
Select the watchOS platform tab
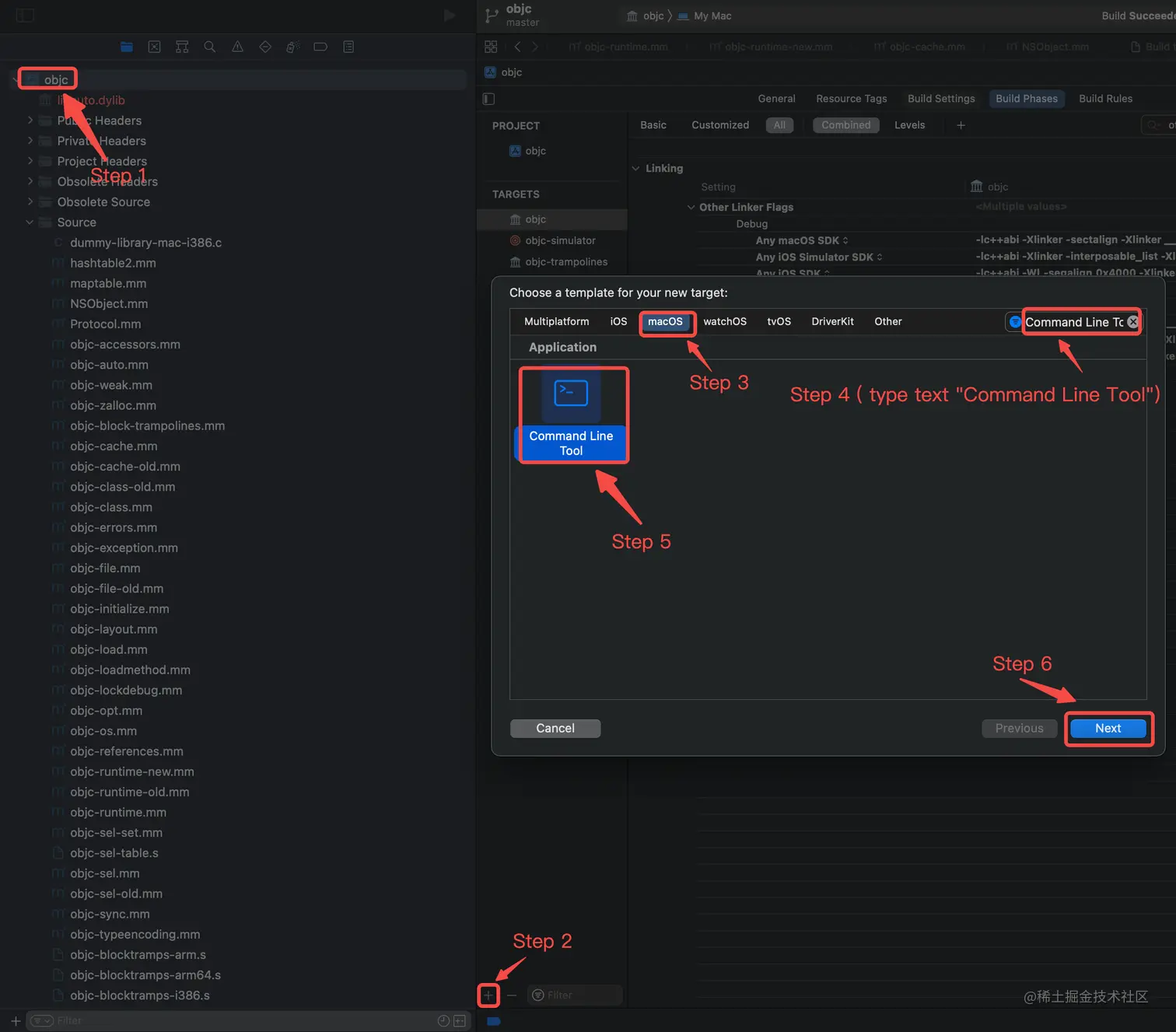point(725,322)
